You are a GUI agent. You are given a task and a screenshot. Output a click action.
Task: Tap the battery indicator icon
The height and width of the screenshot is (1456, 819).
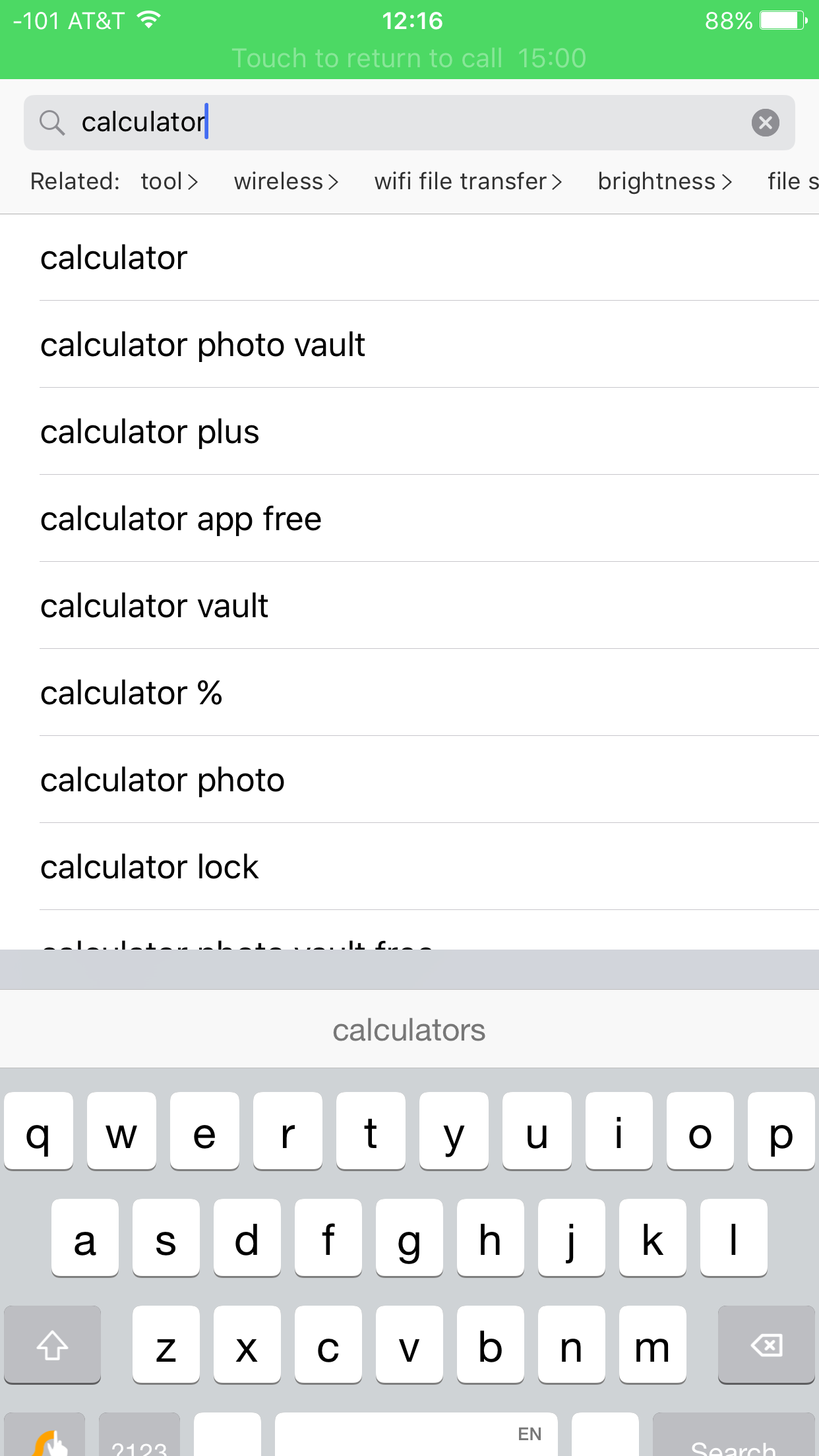click(783, 20)
